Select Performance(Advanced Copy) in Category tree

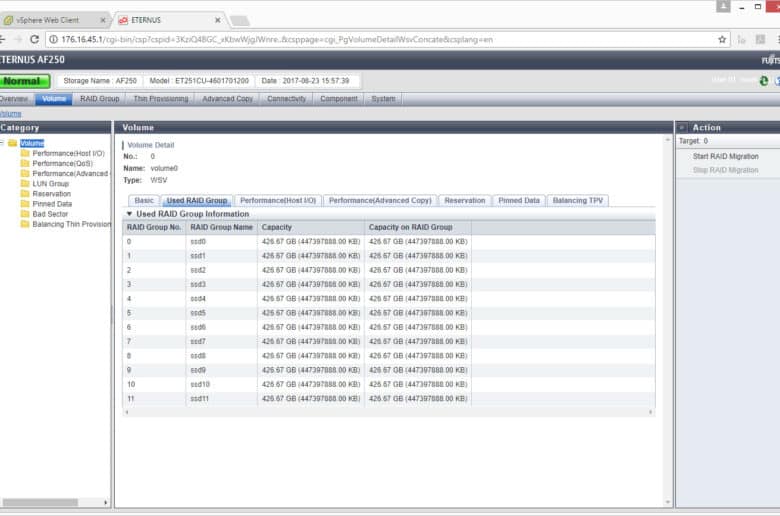tap(70, 174)
